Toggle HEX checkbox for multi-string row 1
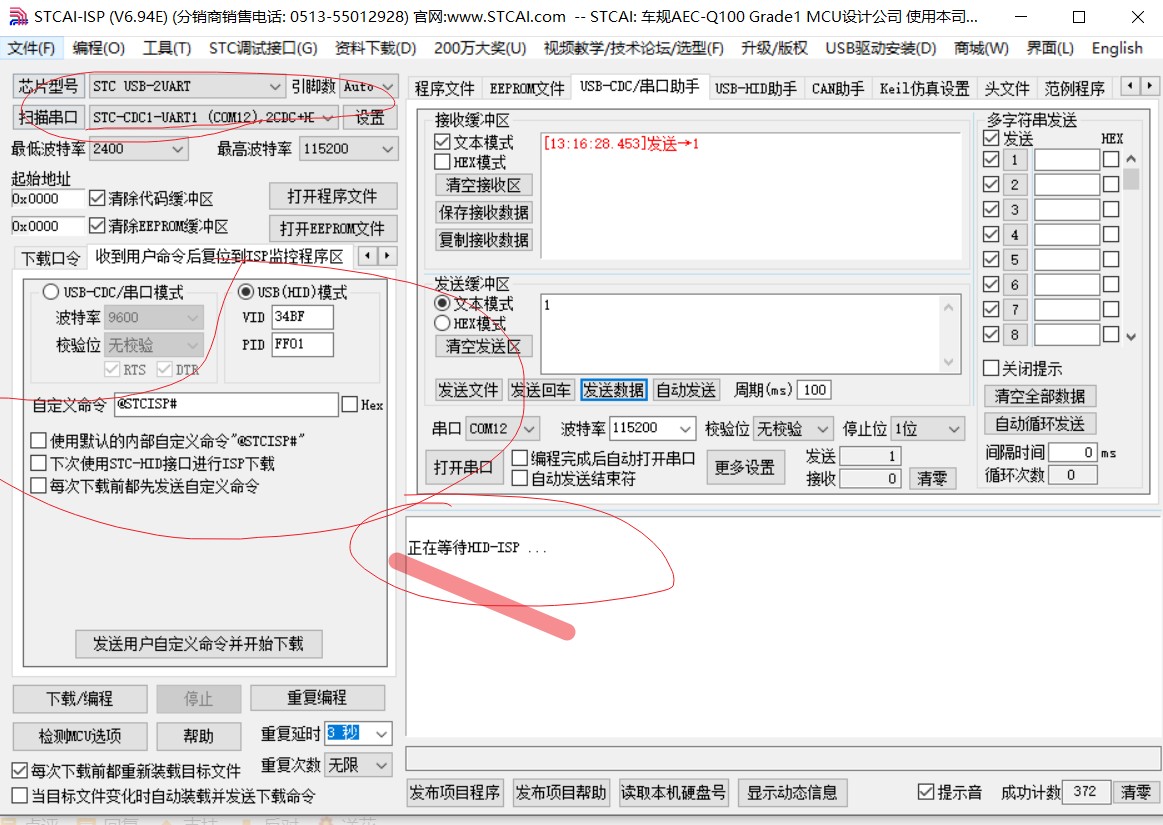1163x825 pixels. [x=1110, y=159]
